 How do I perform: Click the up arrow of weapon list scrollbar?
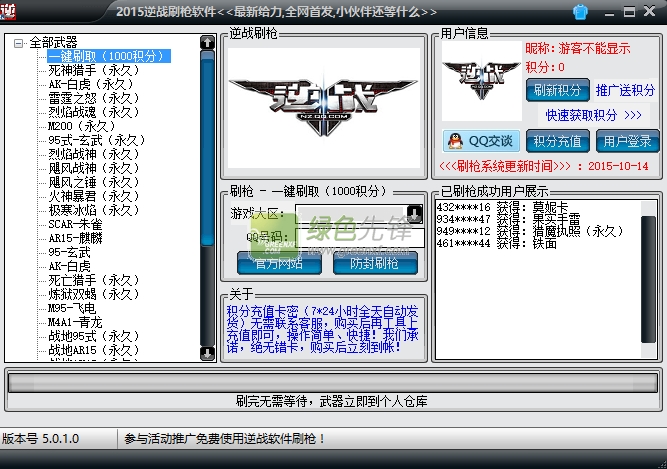[x=207, y=43]
